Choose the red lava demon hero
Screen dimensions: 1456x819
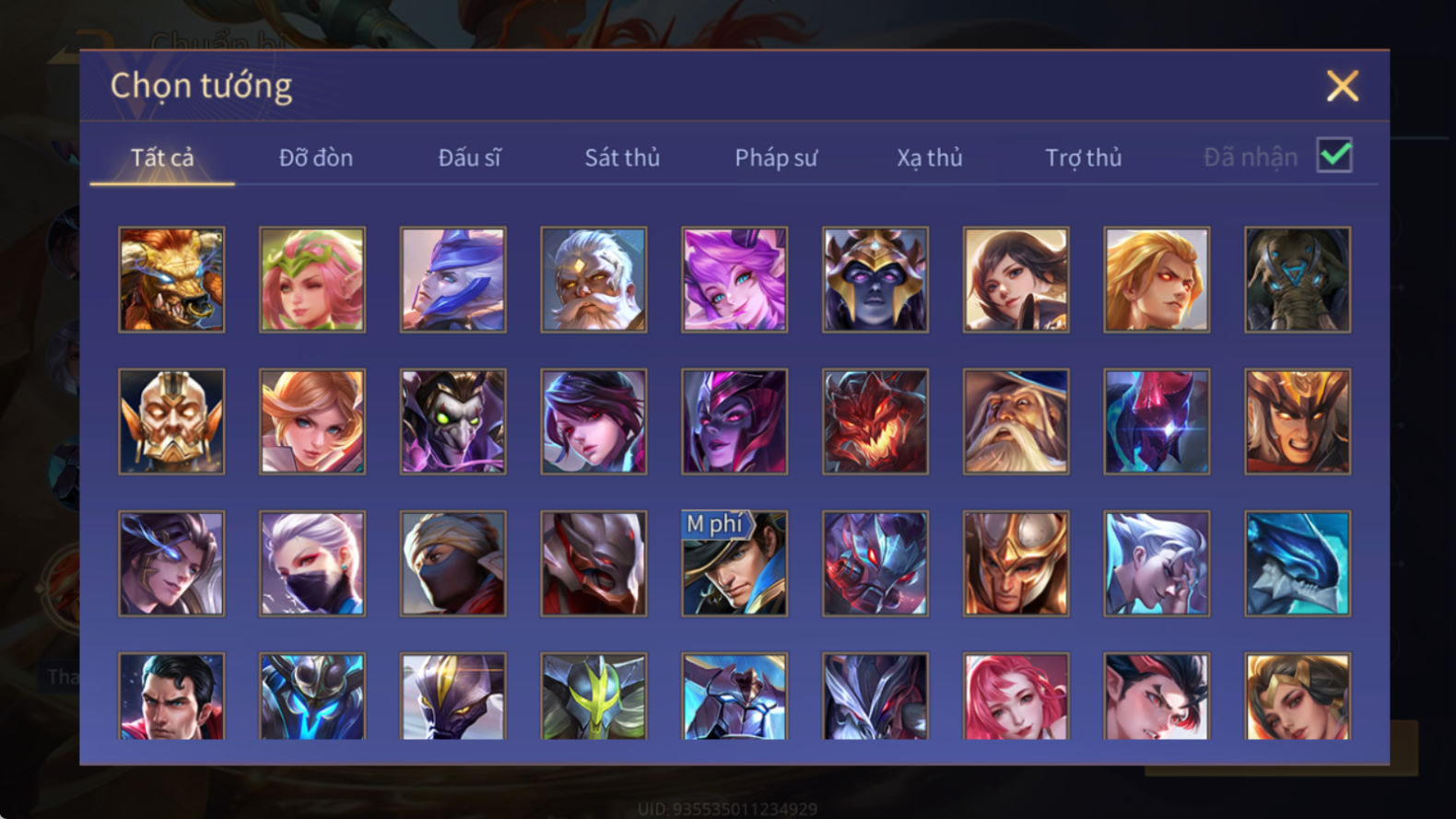tap(875, 422)
